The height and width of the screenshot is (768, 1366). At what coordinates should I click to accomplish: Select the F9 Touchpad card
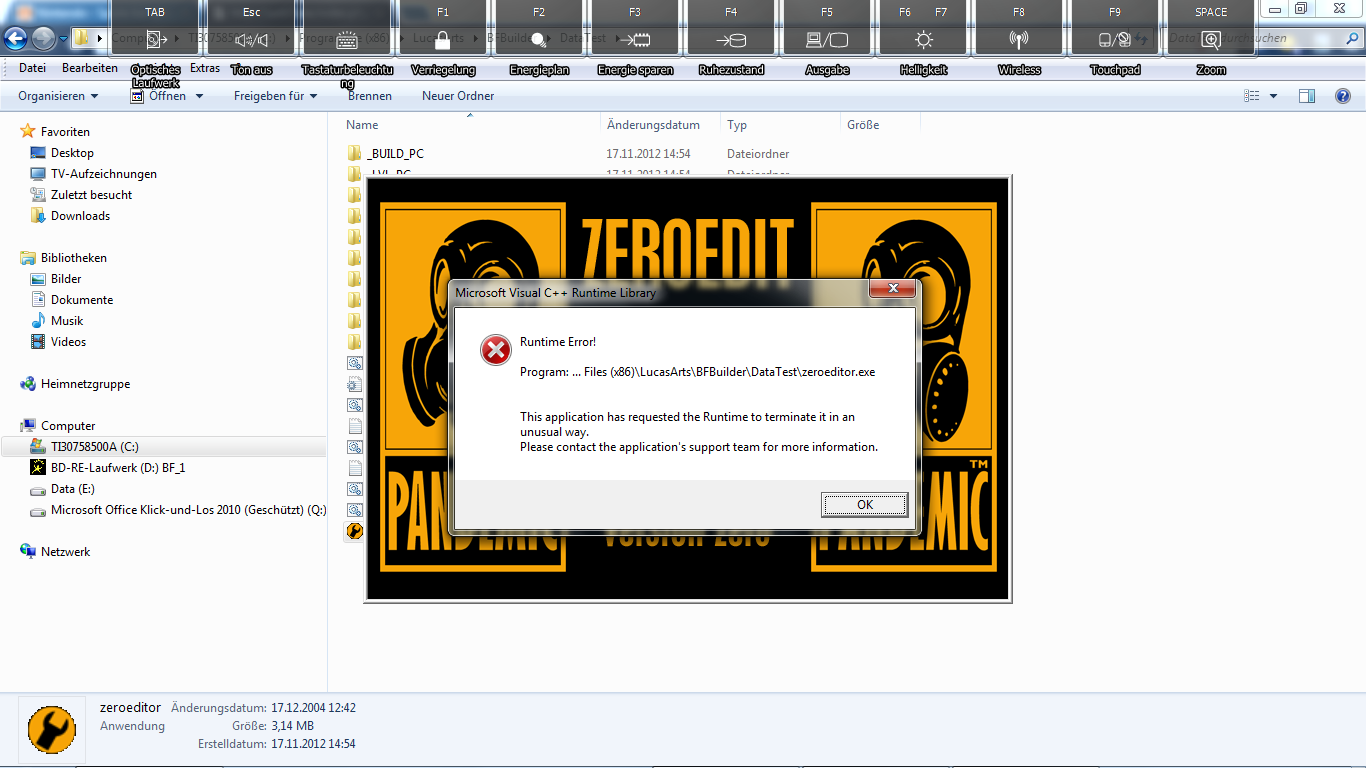pos(1115,28)
